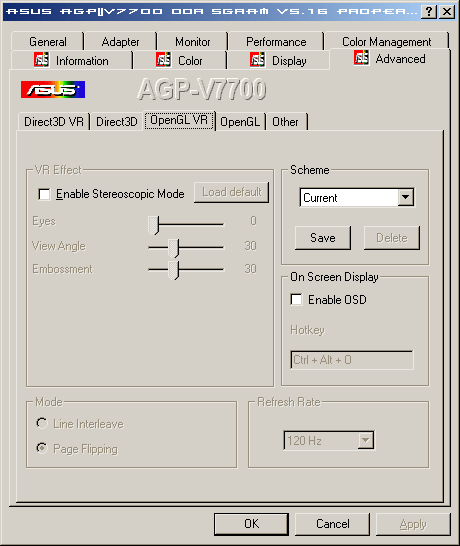Open the Other settings tab
The width and height of the screenshot is (460, 546).
(286, 122)
